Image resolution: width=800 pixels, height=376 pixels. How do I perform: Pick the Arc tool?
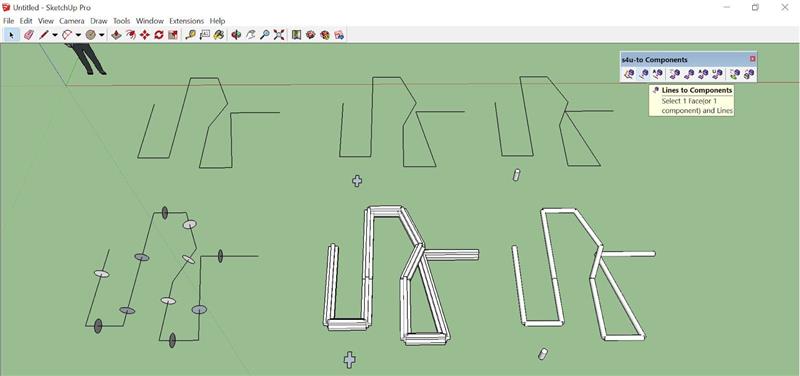click(x=67, y=35)
